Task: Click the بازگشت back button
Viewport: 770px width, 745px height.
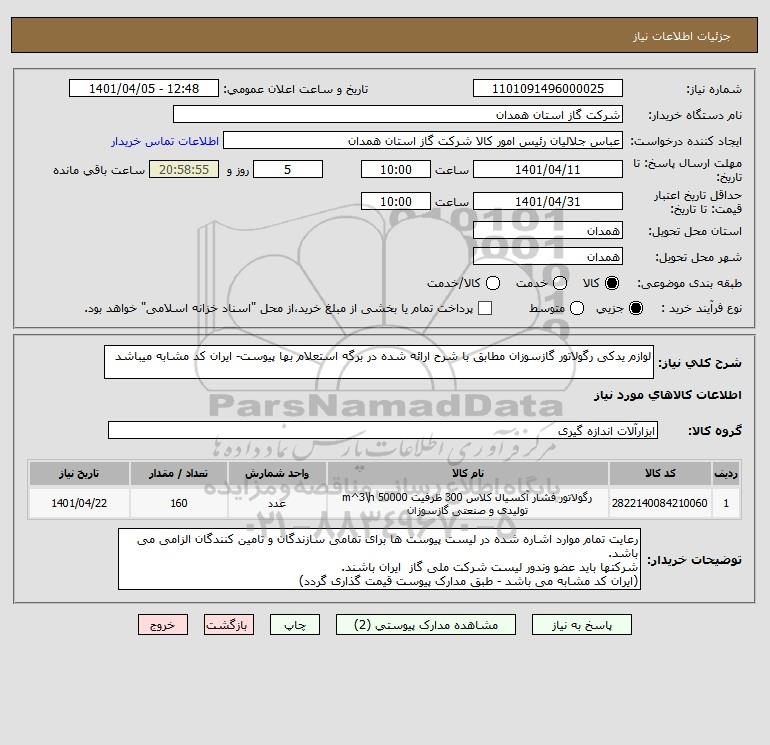Action: point(229,625)
